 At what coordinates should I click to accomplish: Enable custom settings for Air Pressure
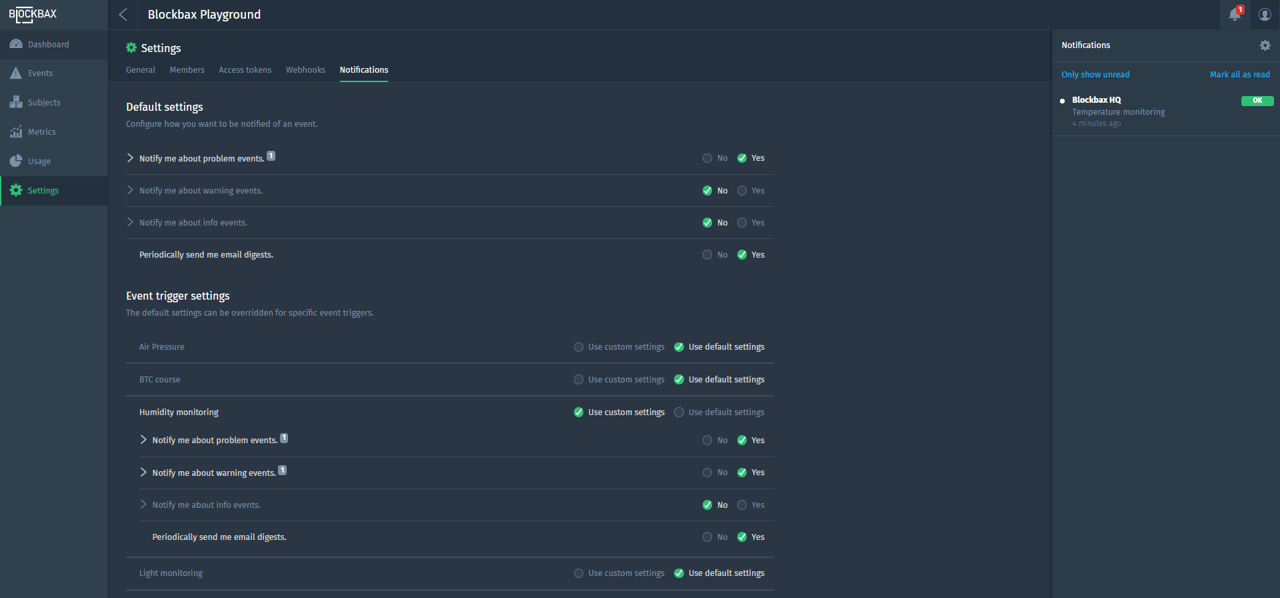tap(578, 346)
